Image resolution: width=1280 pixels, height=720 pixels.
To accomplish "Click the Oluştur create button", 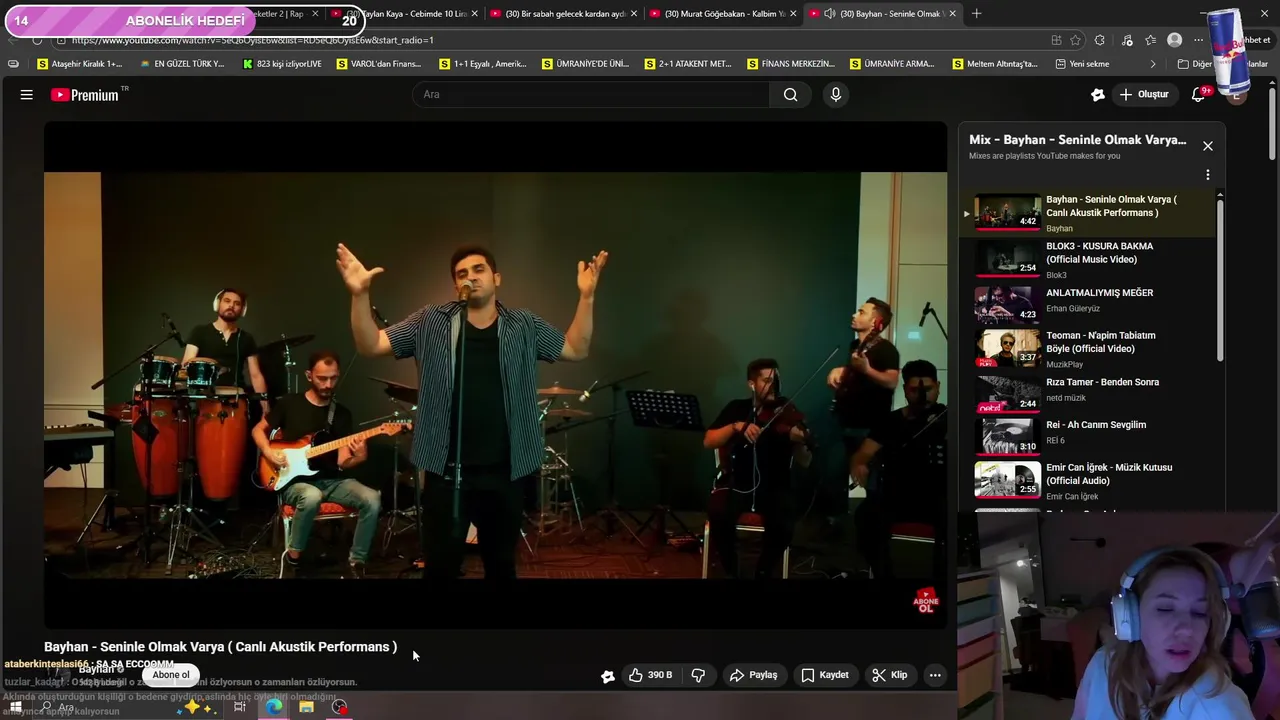I will click(1144, 94).
